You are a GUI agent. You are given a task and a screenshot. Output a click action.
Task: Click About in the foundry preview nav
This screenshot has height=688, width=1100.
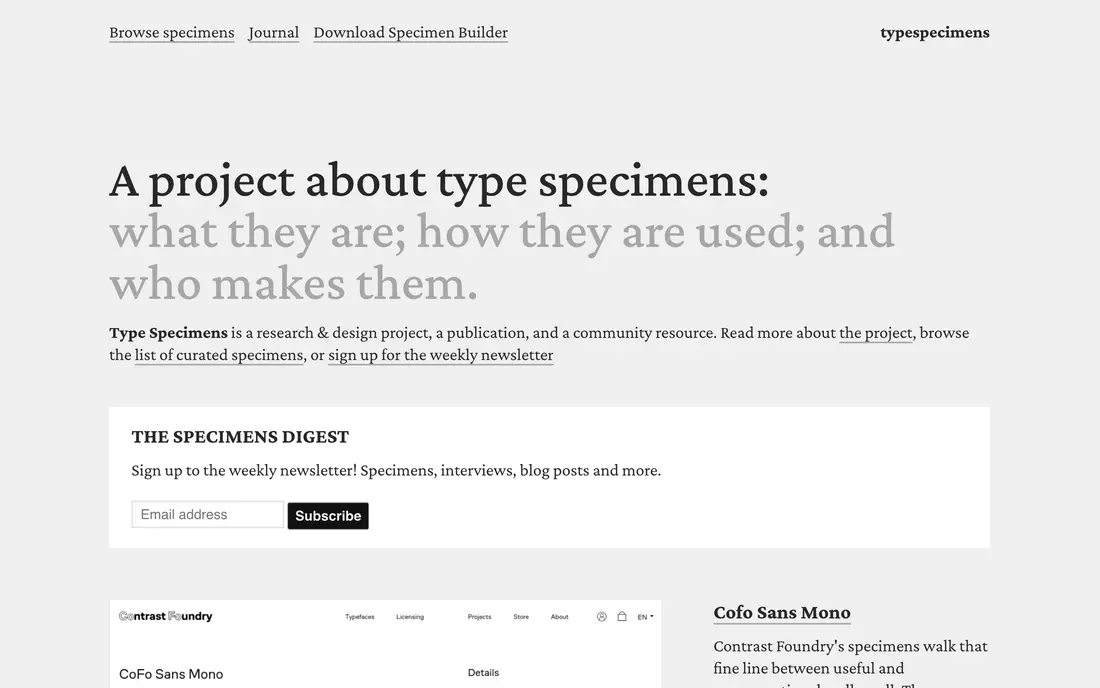[x=559, y=617]
